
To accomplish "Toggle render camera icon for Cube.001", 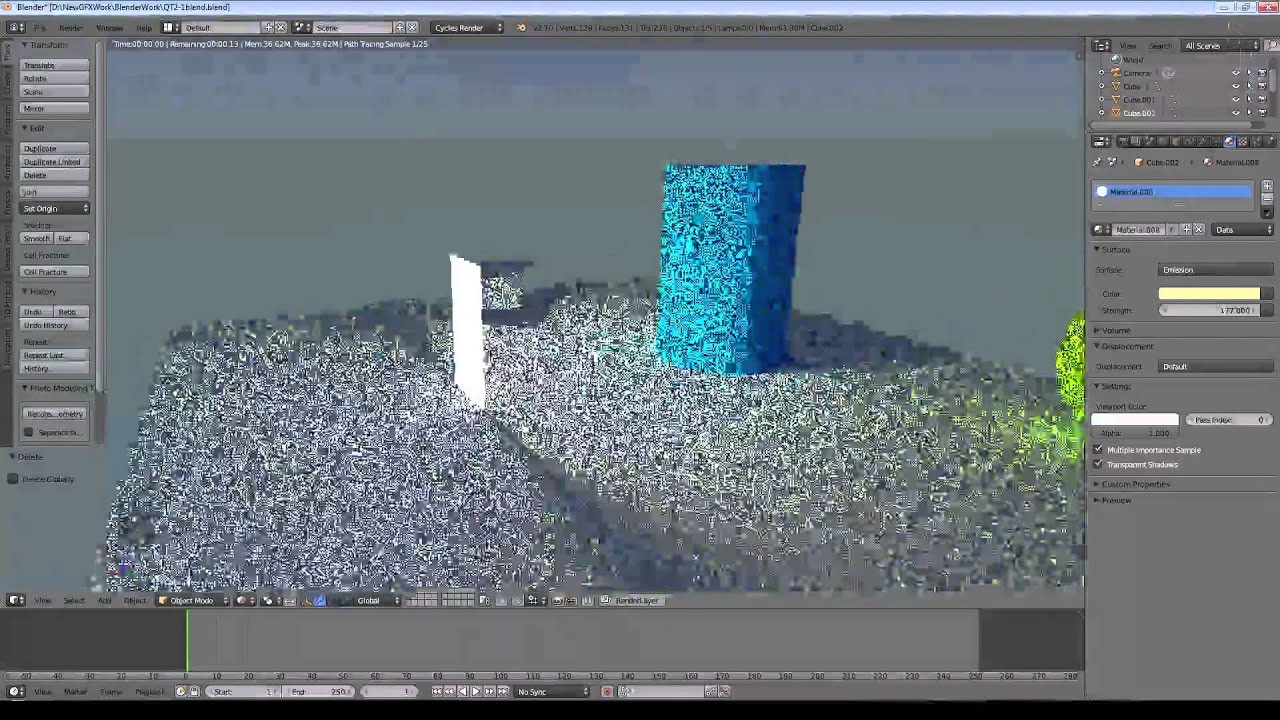I will [1262, 99].
